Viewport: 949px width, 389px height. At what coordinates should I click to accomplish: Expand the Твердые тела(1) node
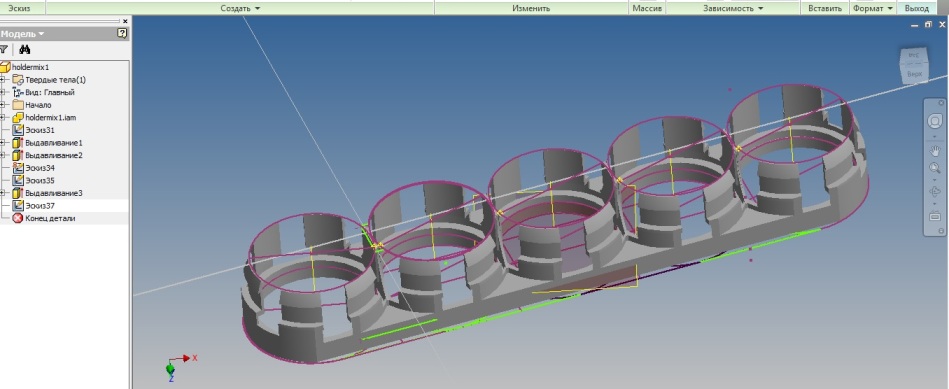pyautogui.click(x=3, y=80)
